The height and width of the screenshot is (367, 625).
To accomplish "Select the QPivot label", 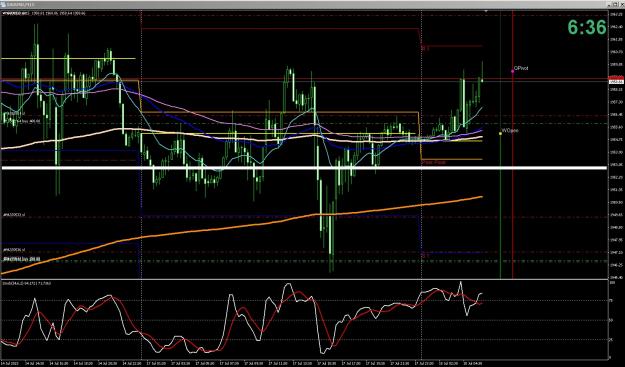I will [x=521, y=68].
